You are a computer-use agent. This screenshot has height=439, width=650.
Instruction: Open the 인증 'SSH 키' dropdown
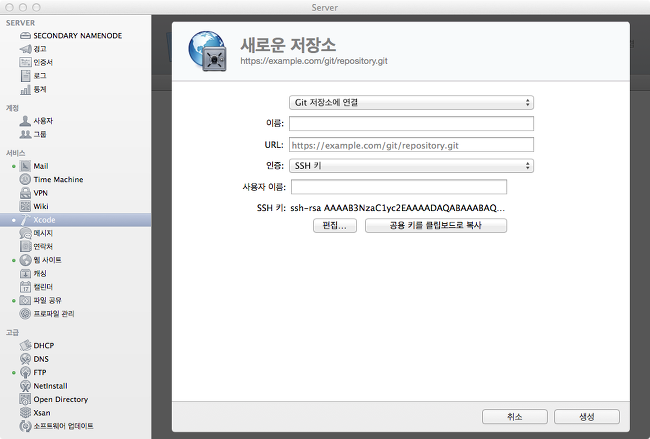411,166
